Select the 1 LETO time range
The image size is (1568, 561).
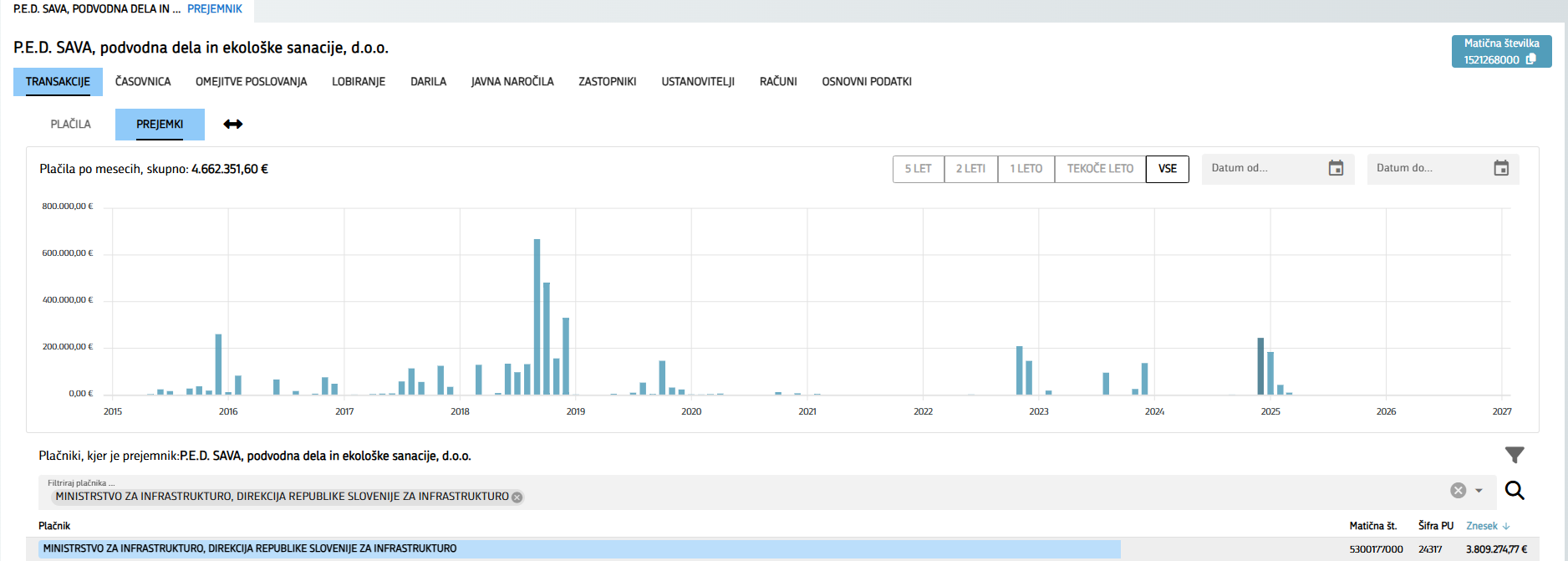tap(1026, 169)
